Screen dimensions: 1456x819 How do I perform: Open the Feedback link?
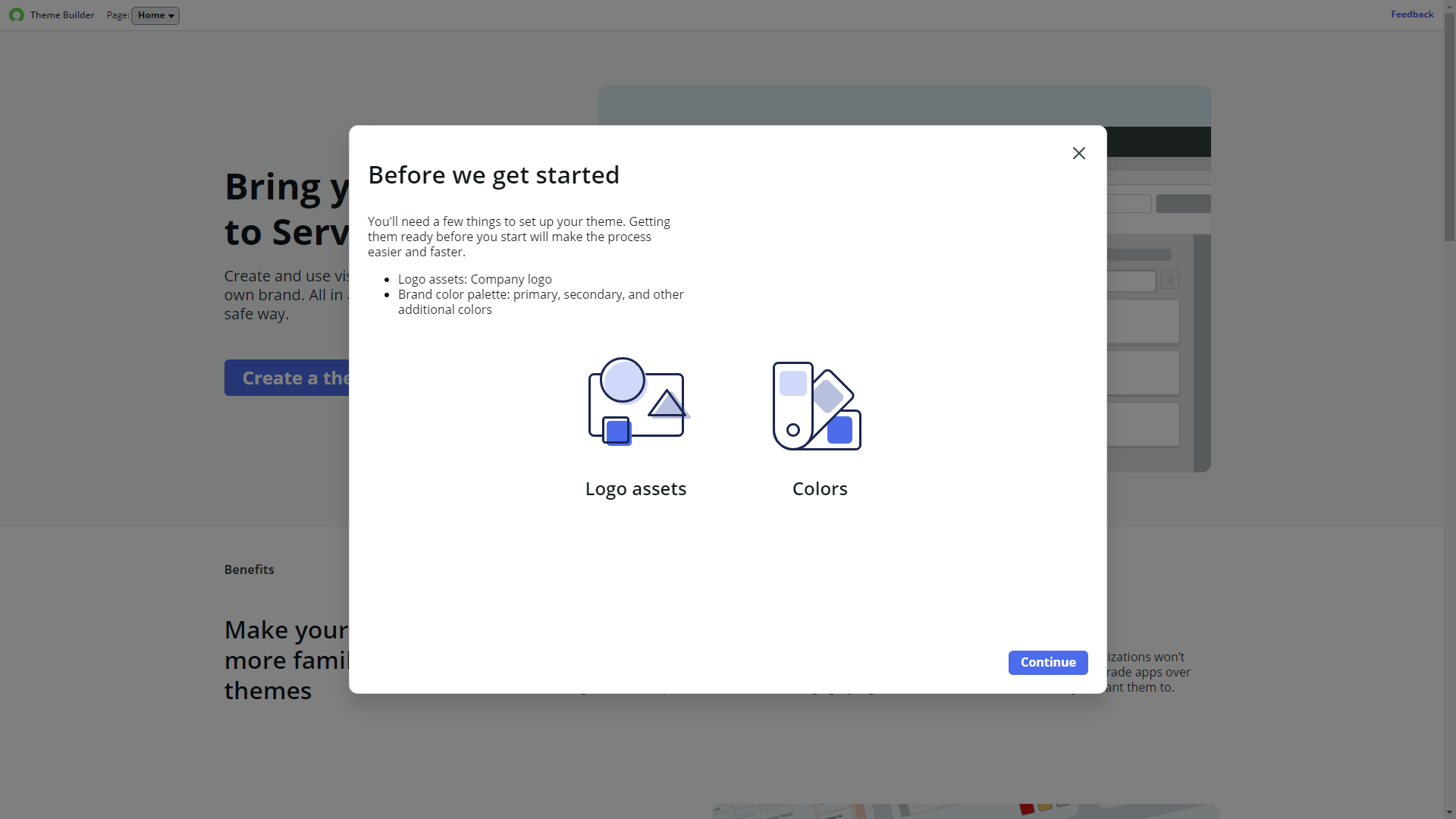(x=1411, y=14)
